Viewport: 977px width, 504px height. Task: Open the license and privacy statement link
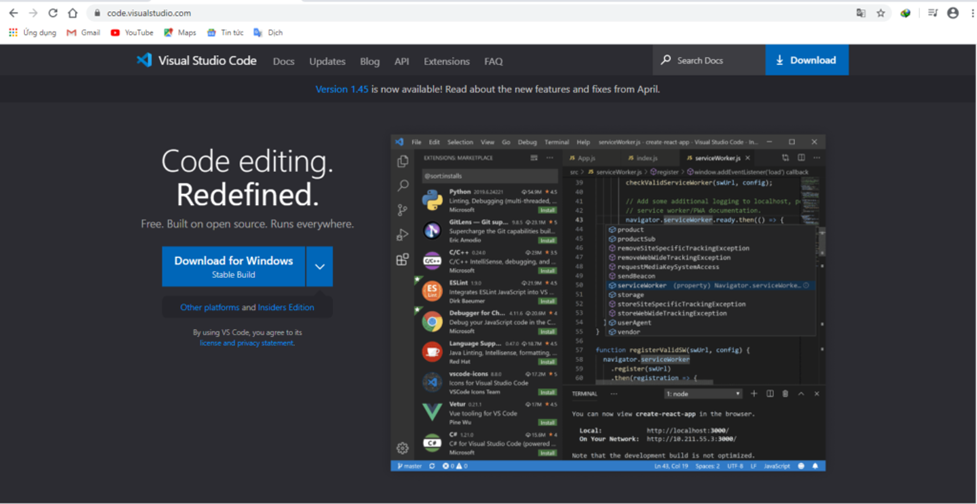pyautogui.click(x=247, y=343)
